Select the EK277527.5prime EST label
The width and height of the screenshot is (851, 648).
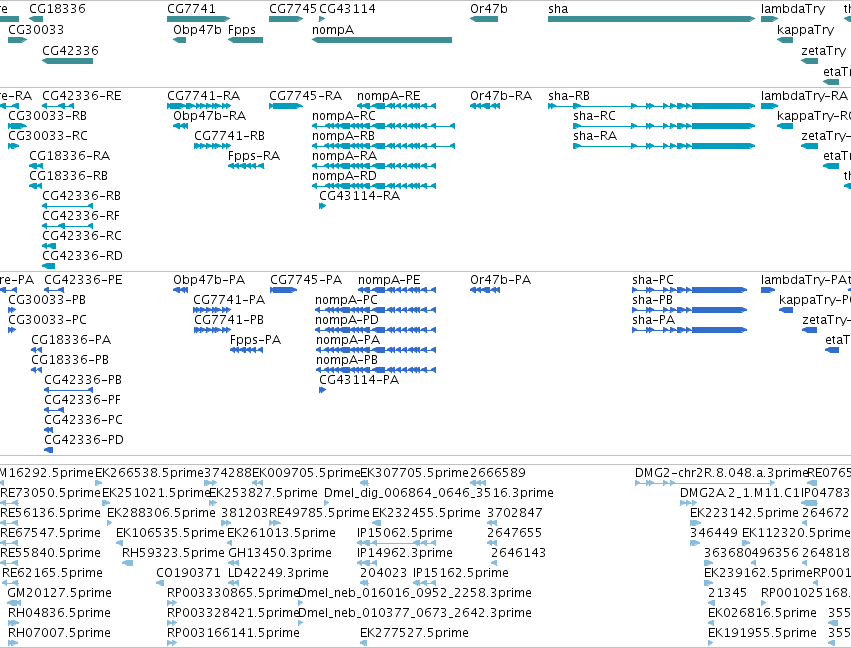coord(414,633)
